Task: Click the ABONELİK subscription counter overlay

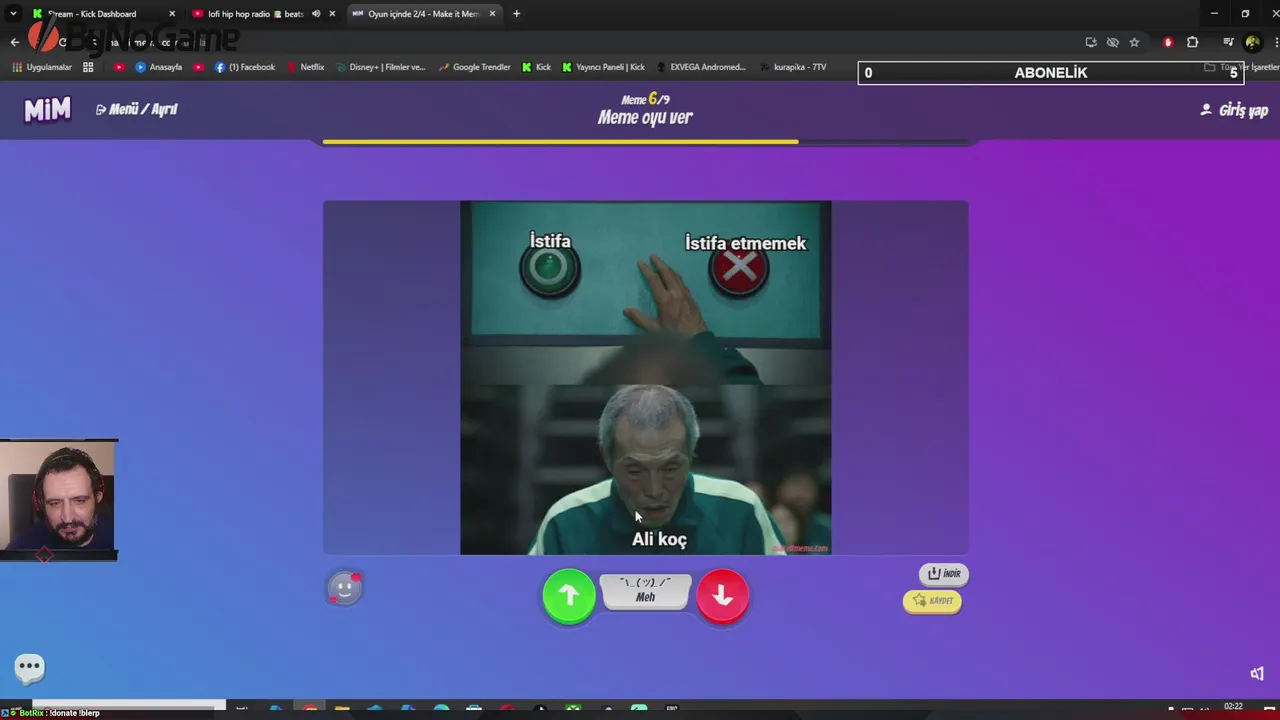Action: point(1050,73)
